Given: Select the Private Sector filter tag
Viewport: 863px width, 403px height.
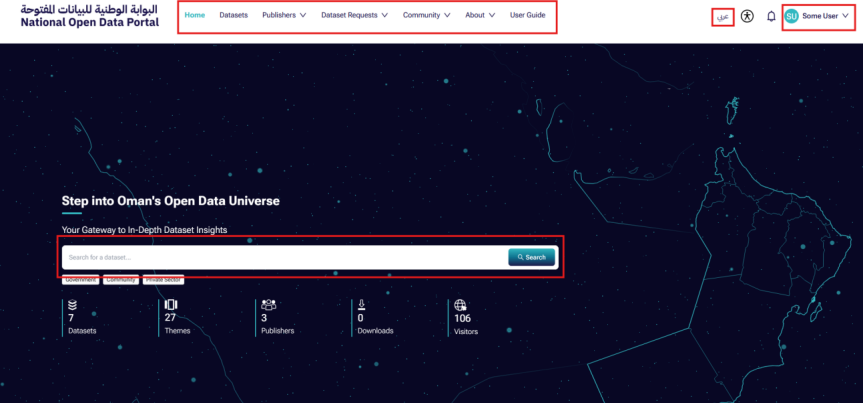Looking at the screenshot, I should (163, 280).
